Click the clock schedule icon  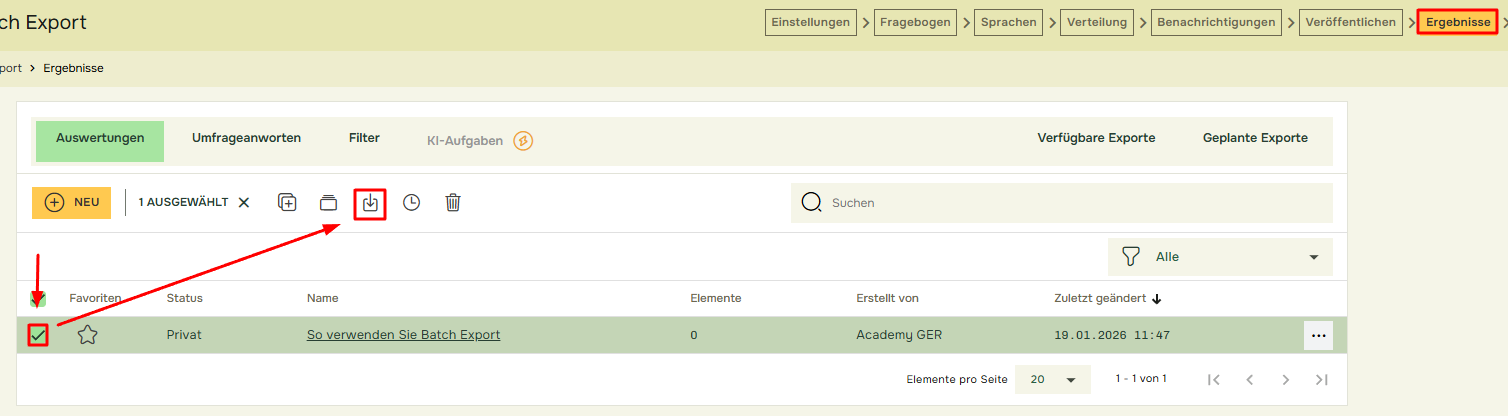[x=411, y=202]
